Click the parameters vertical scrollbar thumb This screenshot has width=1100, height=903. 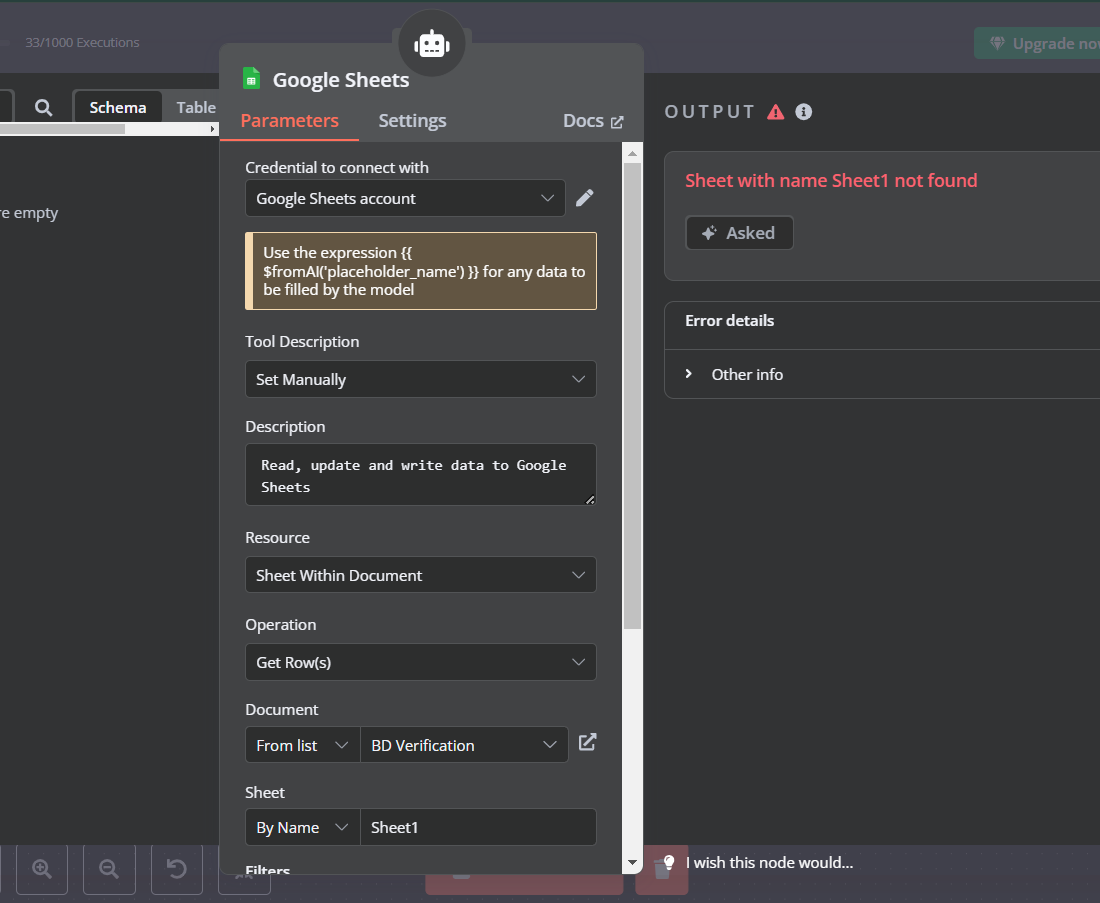click(x=632, y=396)
